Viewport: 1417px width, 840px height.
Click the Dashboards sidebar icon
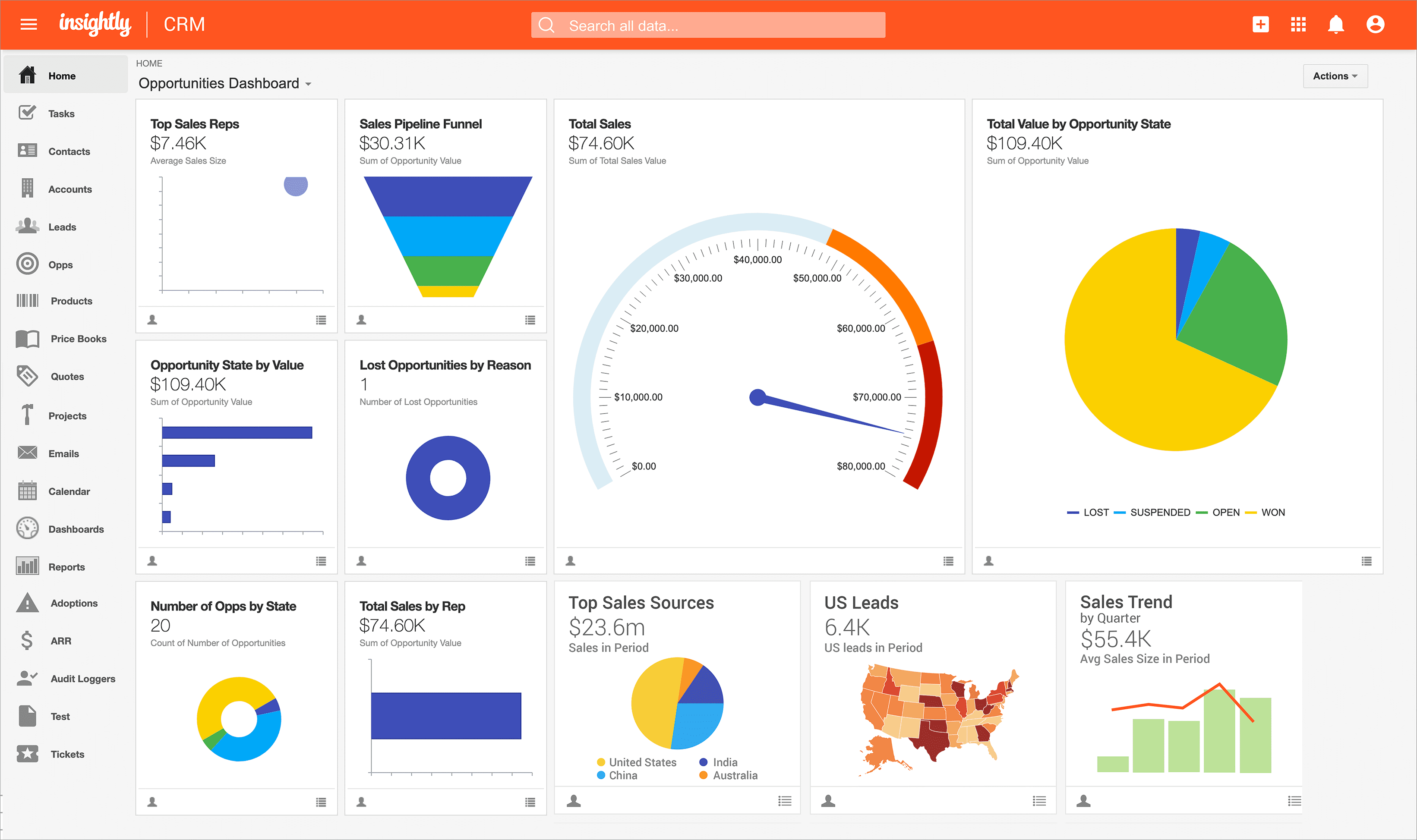(27, 528)
